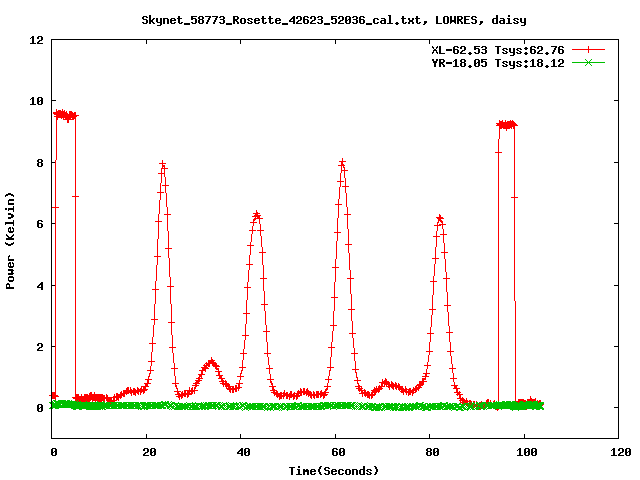Click the x-axis tick label 60
Screen dimensions: 640x480
(x=338, y=452)
